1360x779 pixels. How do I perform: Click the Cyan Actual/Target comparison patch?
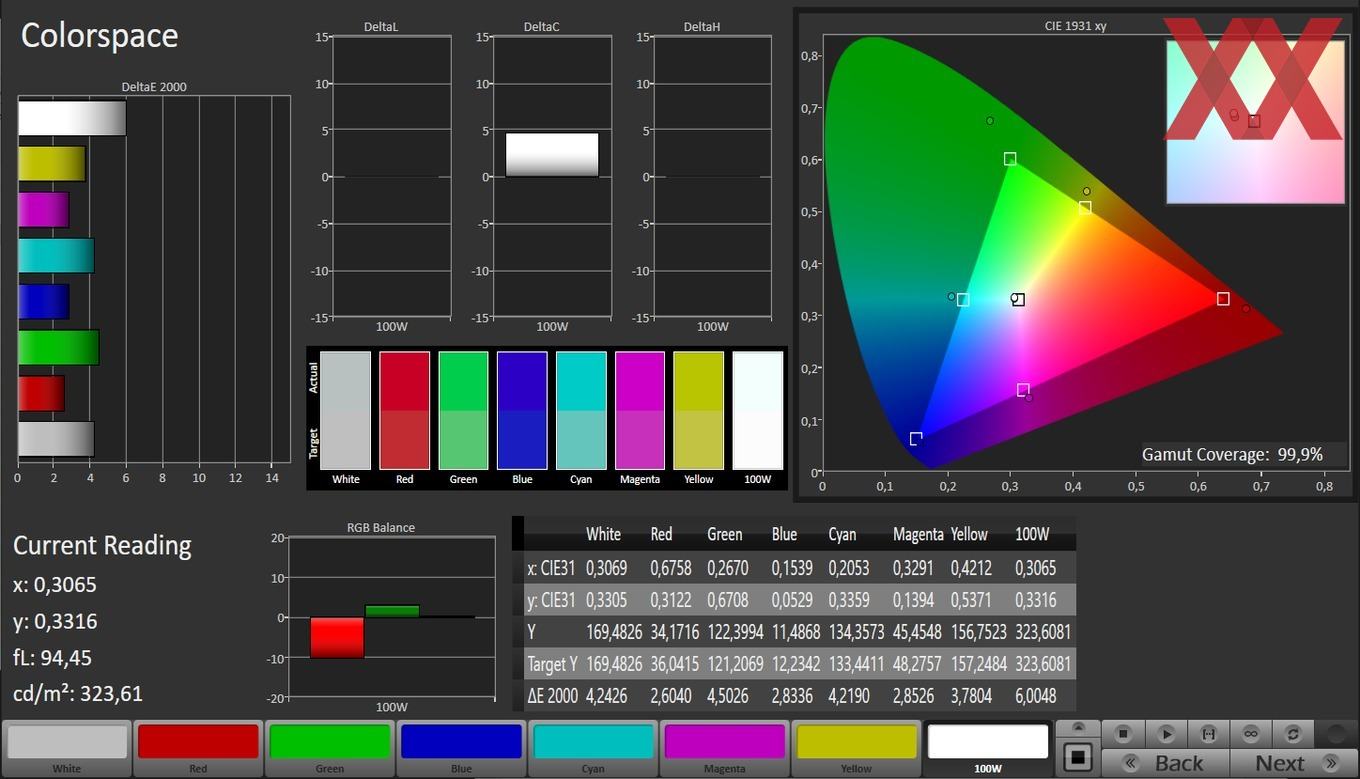pos(581,410)
